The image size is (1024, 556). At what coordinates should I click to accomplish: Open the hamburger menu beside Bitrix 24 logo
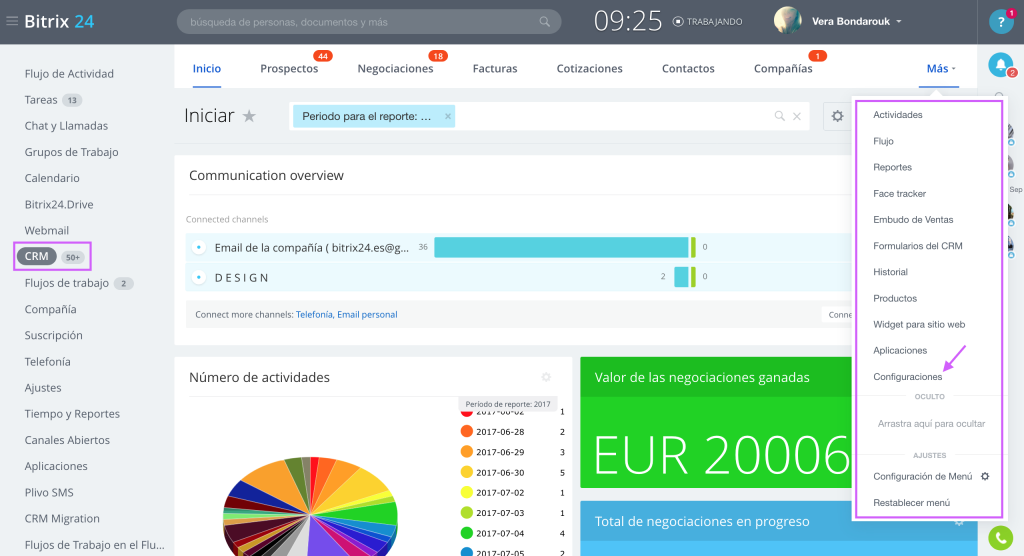12,21
